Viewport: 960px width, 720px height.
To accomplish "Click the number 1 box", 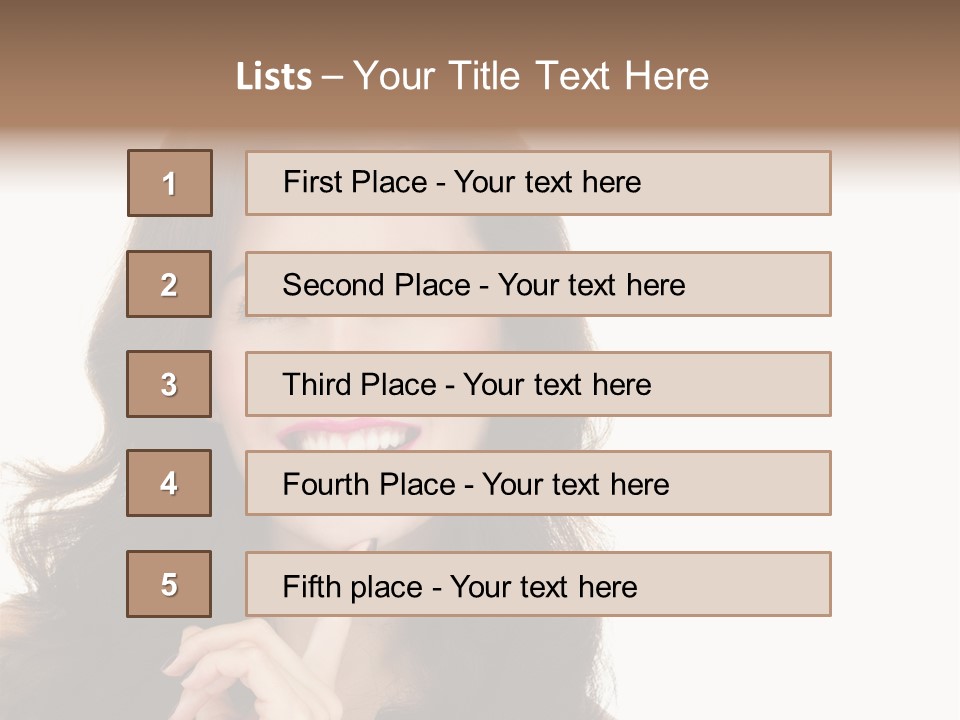I will [x=170, y=183].
